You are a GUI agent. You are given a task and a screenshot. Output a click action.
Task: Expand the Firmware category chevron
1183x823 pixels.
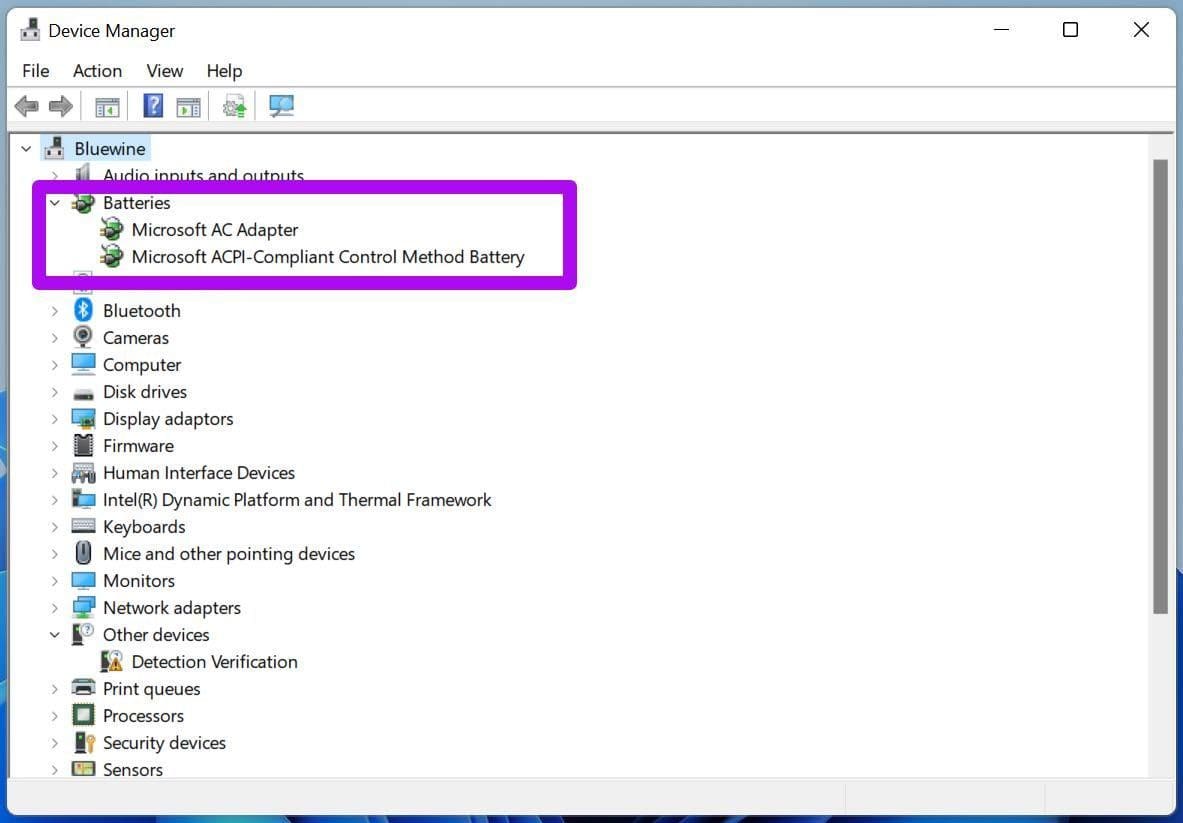tap(54, 446)
